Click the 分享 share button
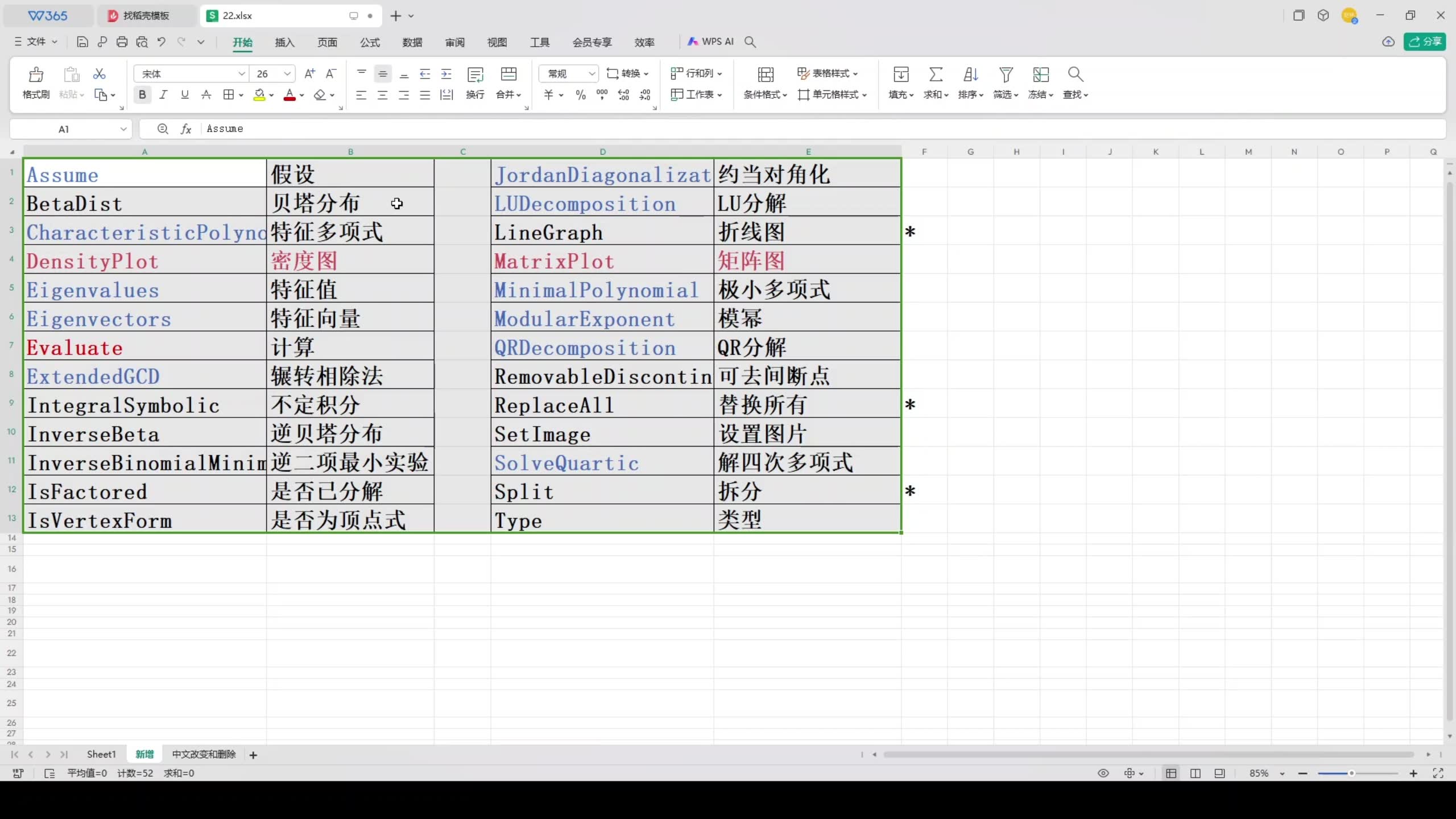 click(x=1425, y=42)
